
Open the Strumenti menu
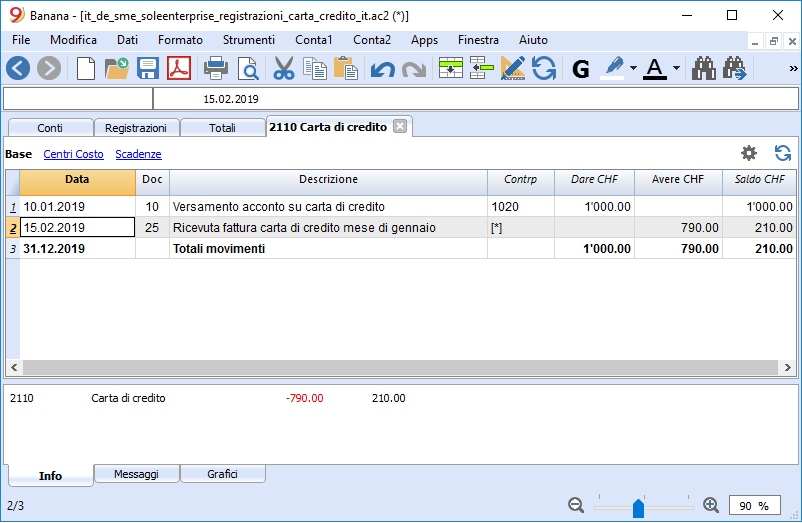(x=249, y=40)
